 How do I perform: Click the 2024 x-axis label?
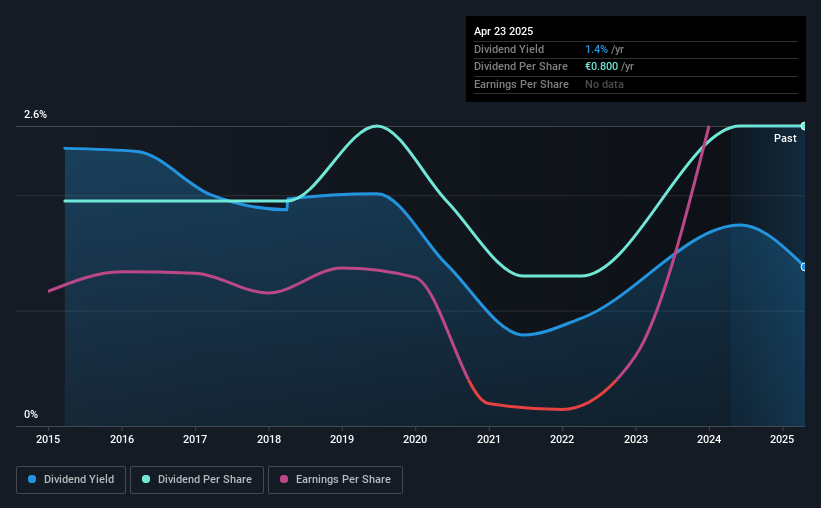coord(709,439)
